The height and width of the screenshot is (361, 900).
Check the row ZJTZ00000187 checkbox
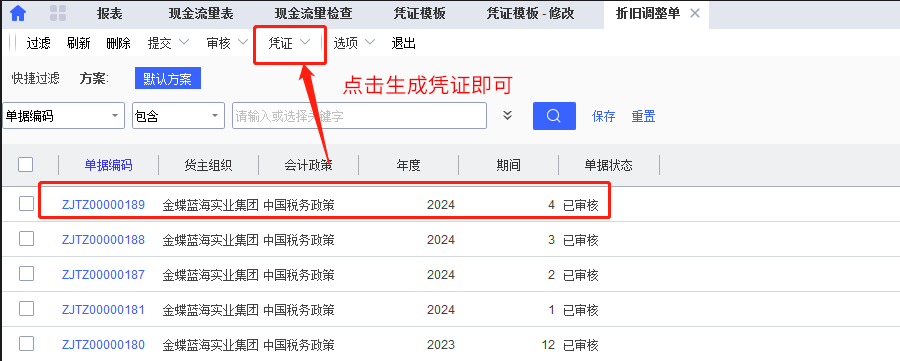point(26,274)
